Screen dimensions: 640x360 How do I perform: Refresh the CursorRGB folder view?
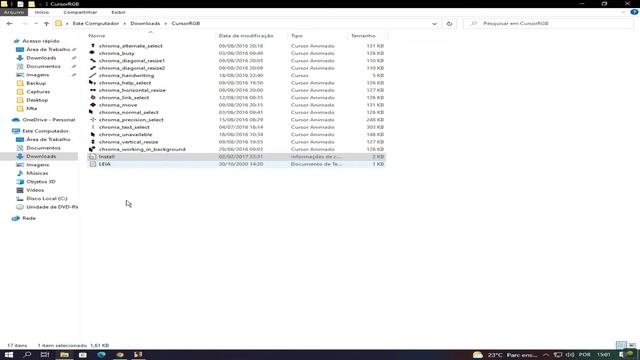click(449, 24)
